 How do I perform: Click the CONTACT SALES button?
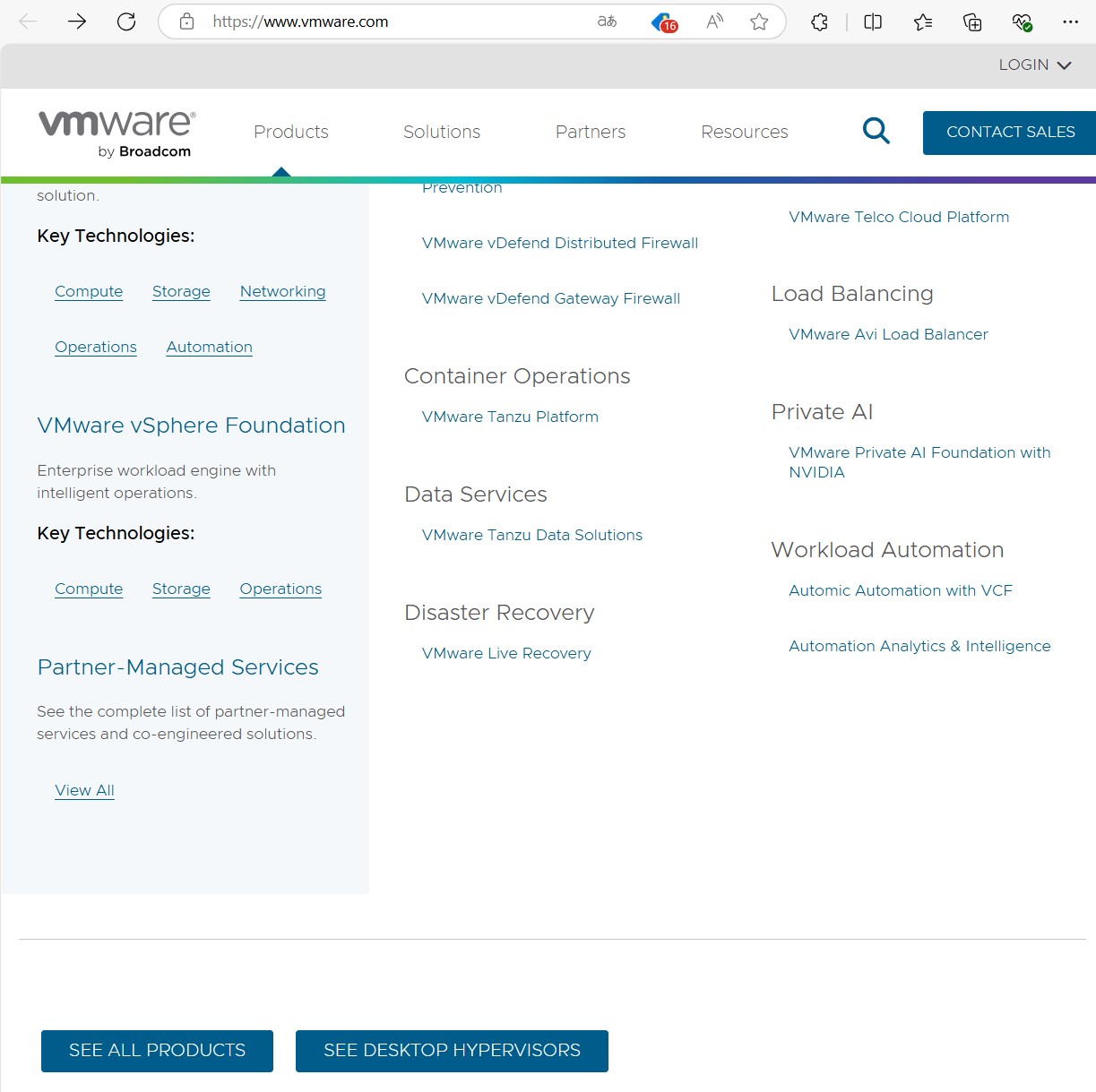click(1010, 133)
